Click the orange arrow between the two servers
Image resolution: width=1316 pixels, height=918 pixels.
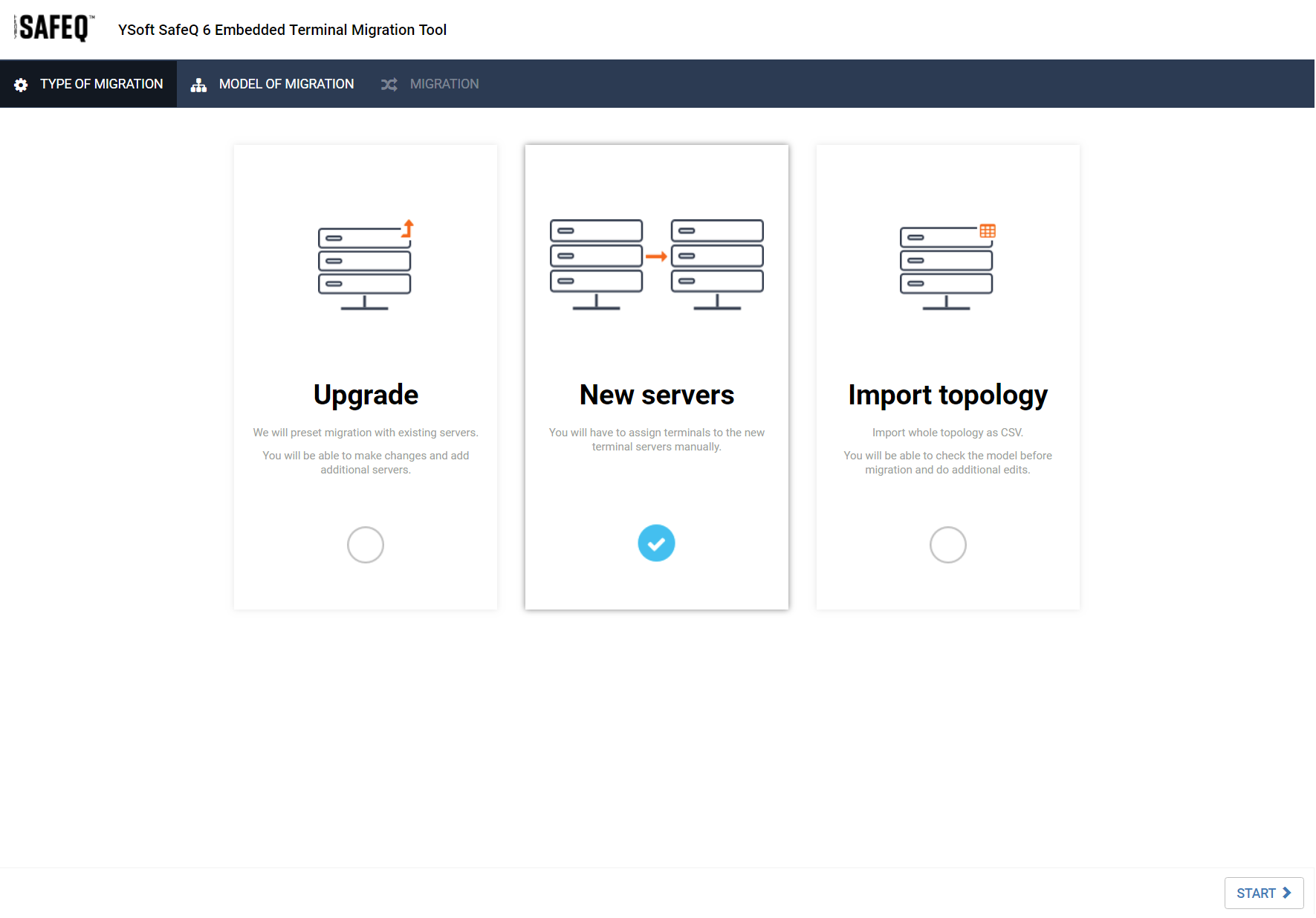pos(656,256)
